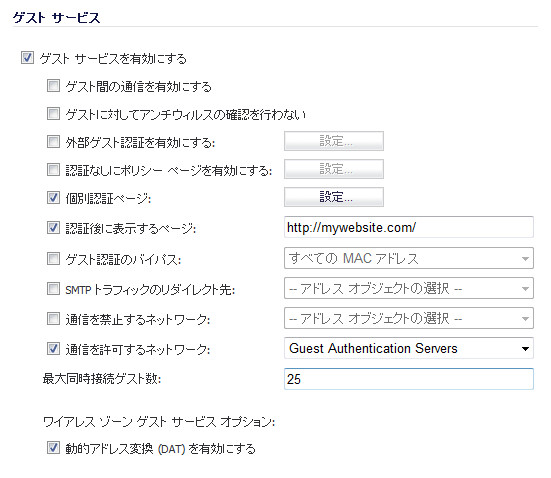The image size is (551, 478).
Task: Open Guest Authentication Servers dropdown
Action: pos(409,348)
